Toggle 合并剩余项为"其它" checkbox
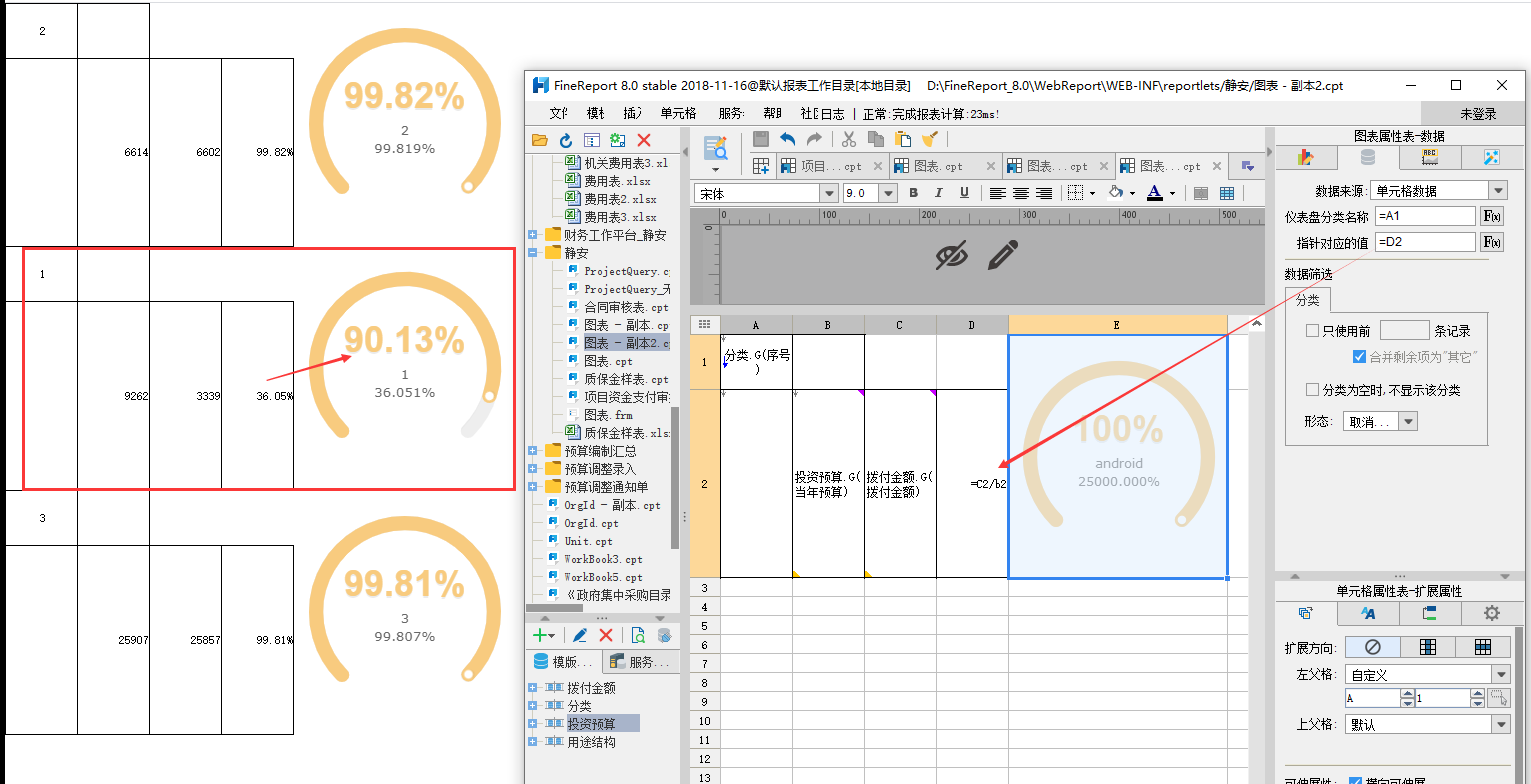The image size is (1531, 784). tap(1359, 357)
